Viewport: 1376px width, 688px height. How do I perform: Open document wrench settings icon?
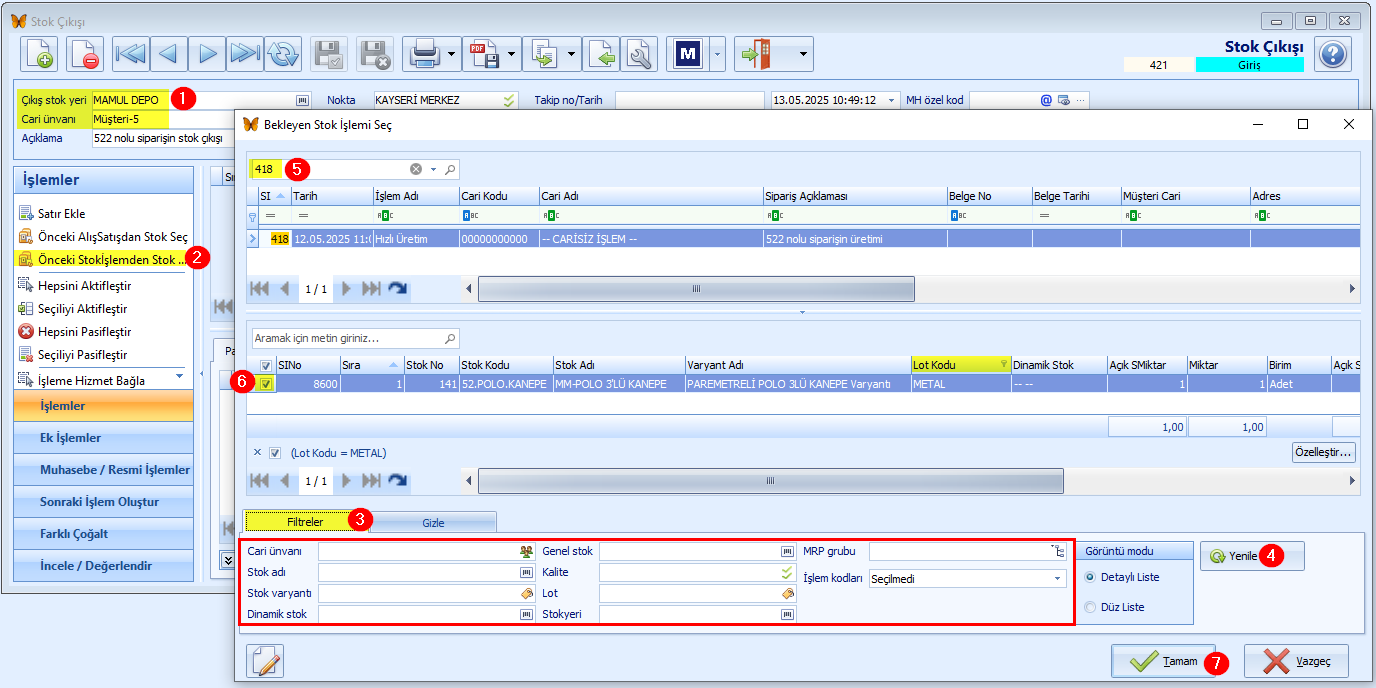coord(638,54)
